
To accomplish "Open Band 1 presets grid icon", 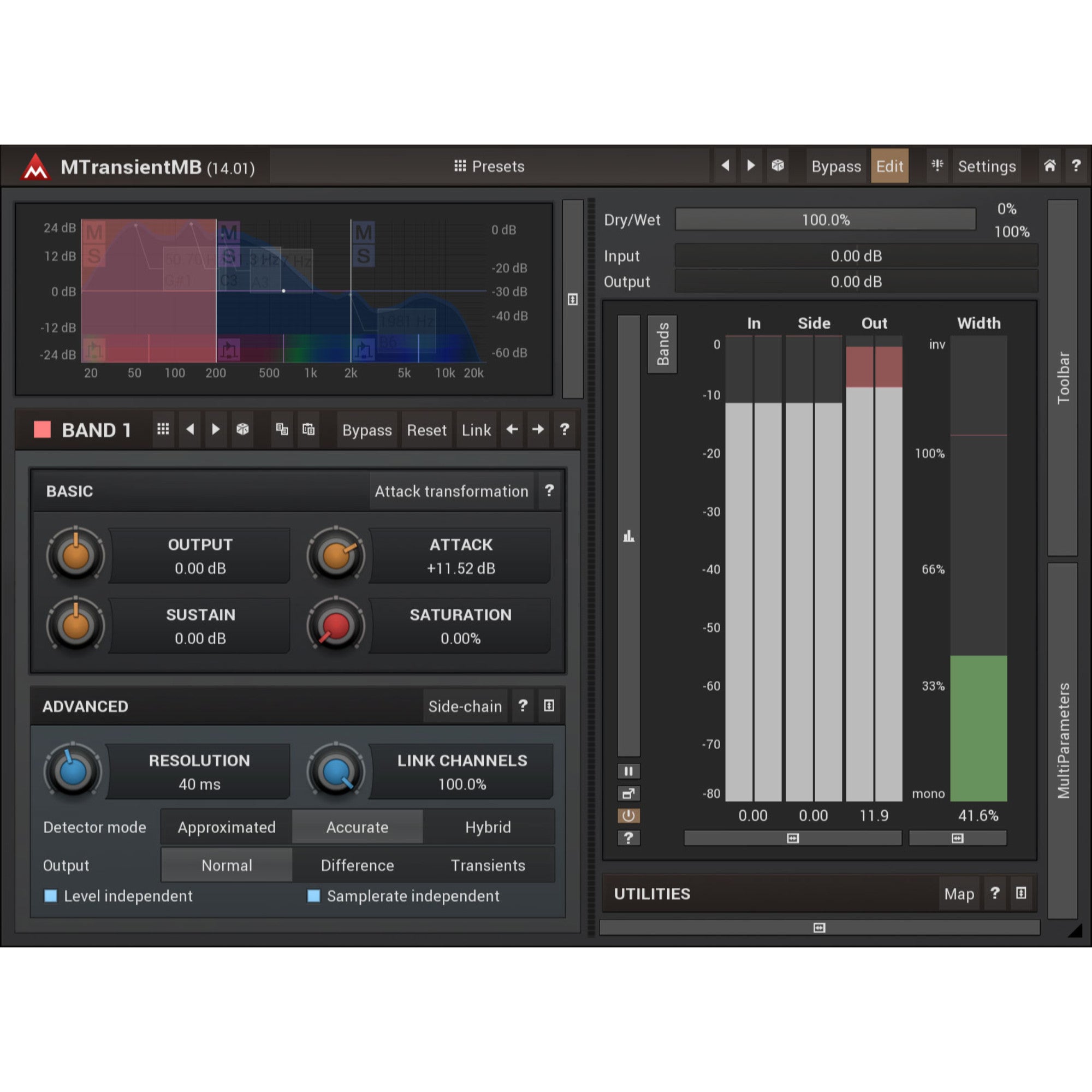I will pos(163,430).
